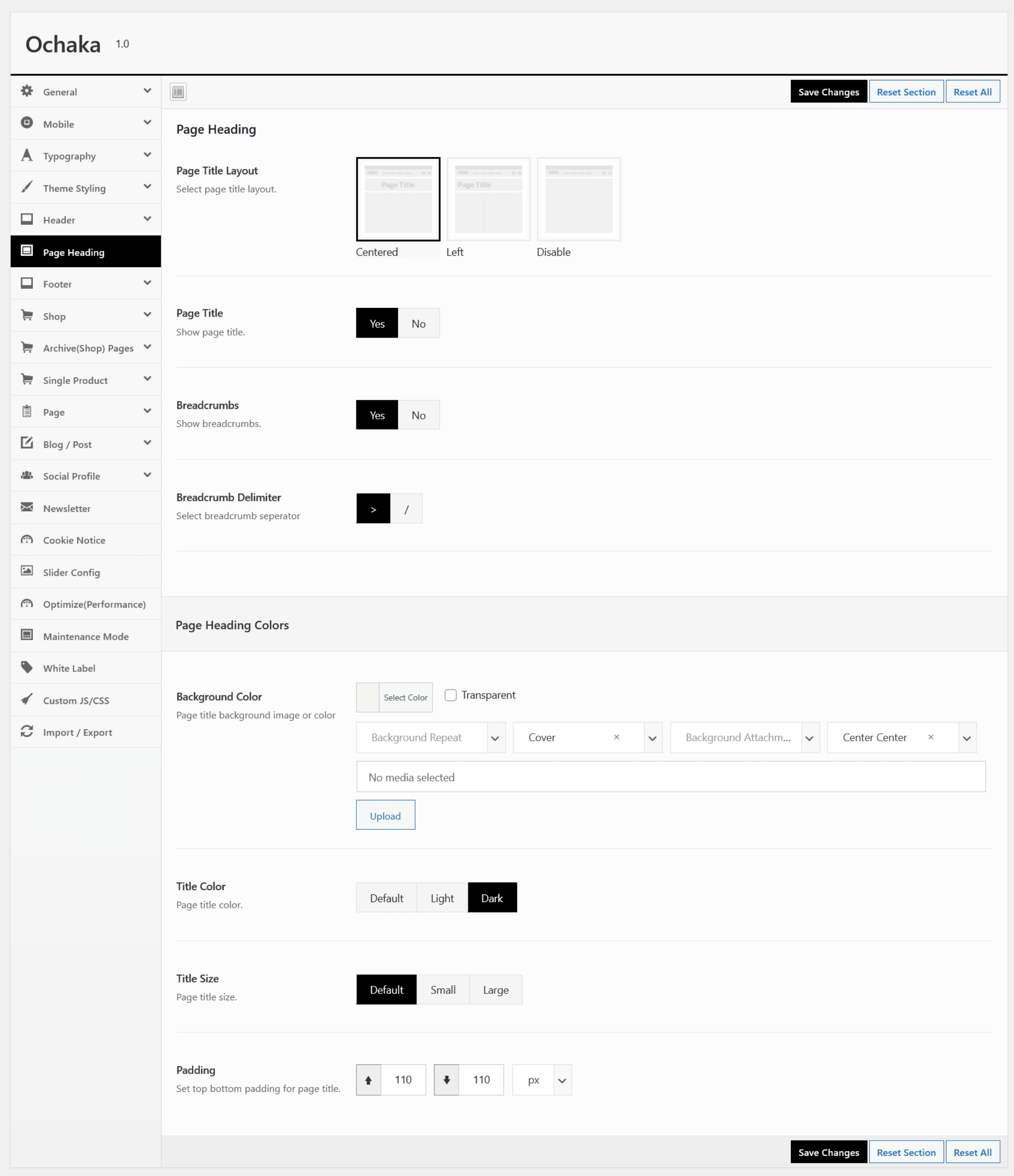Click the expand-all options icon in toolbar

click(x=178, y=92)
